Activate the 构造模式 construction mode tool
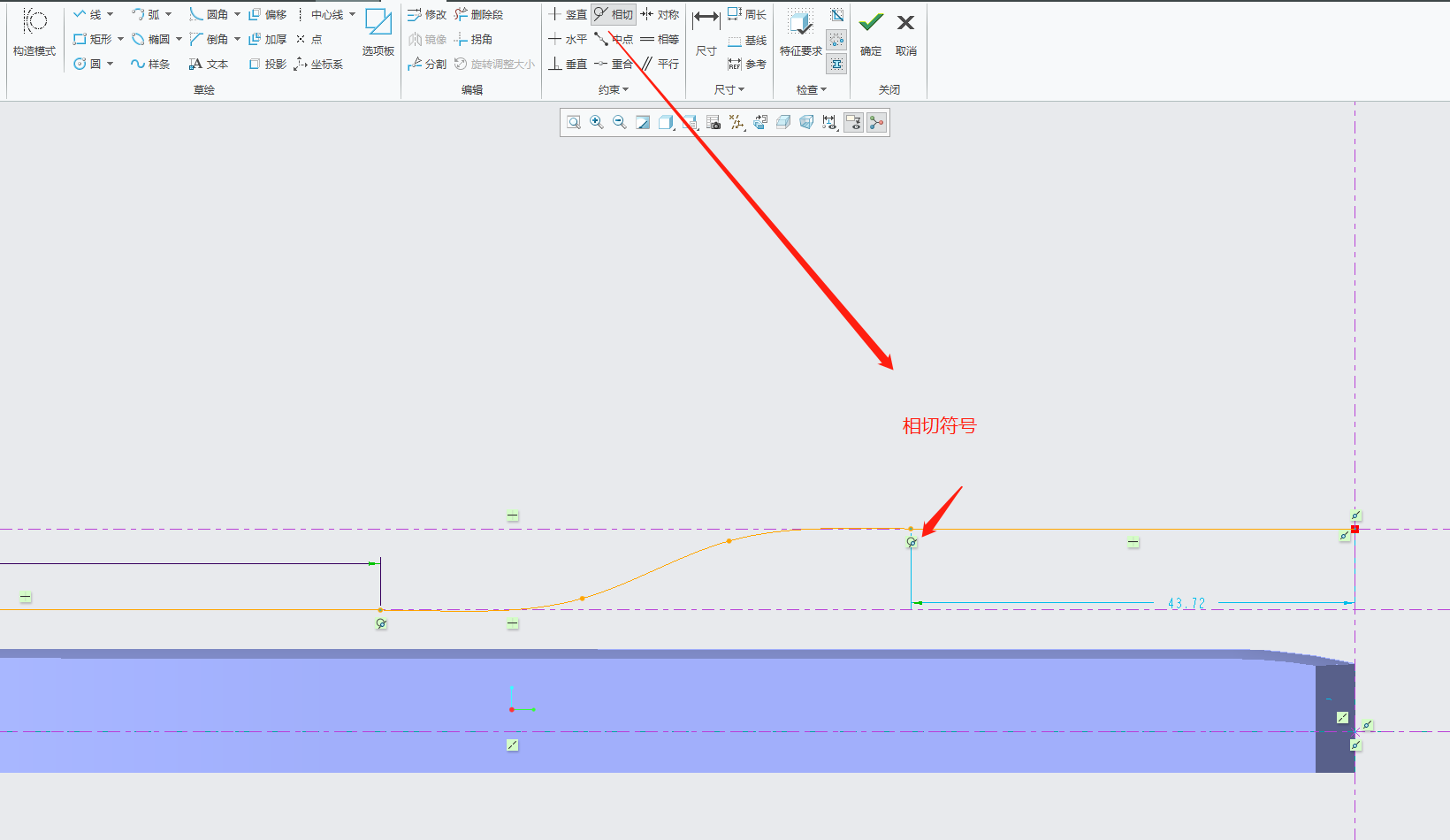Image resolution: width=1450 pixels, height=840 pixels. pos(34,33)
